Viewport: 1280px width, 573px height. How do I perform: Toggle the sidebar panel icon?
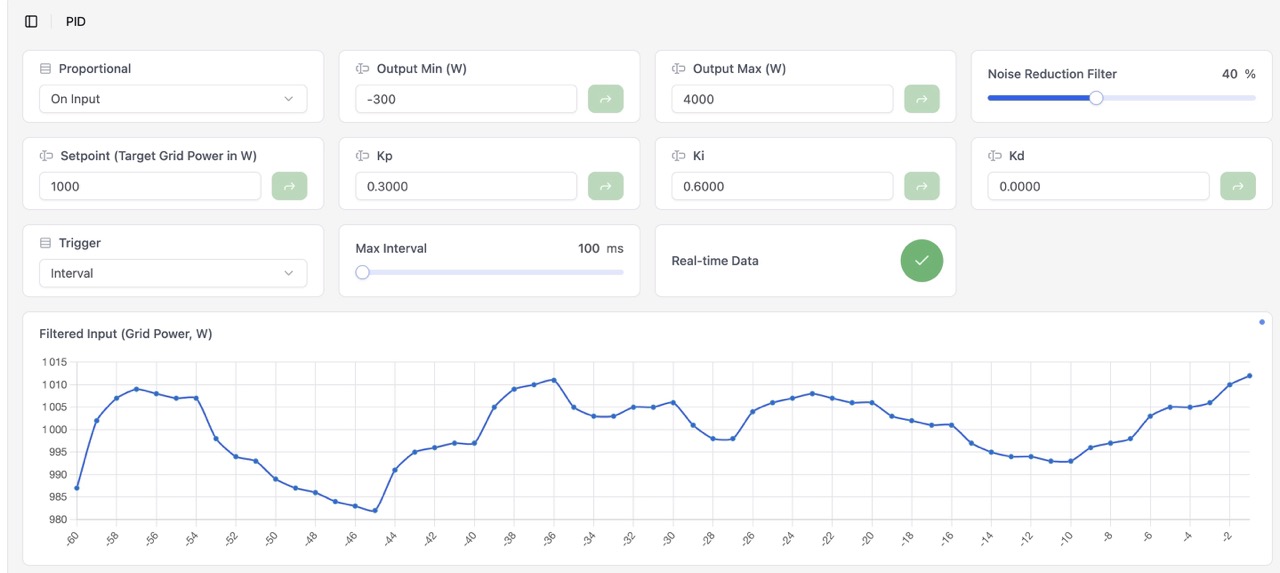click(x=31, y=21)
